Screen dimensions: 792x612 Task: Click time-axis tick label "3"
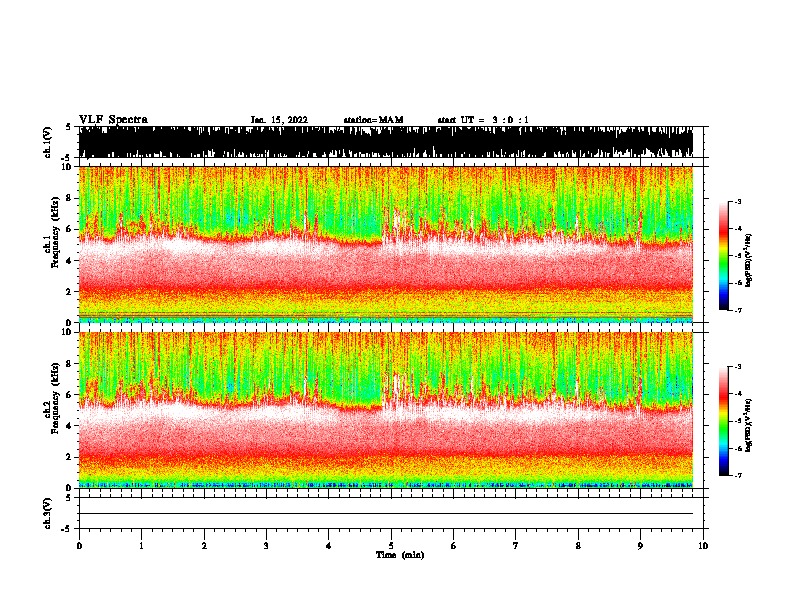pos(266,546)
